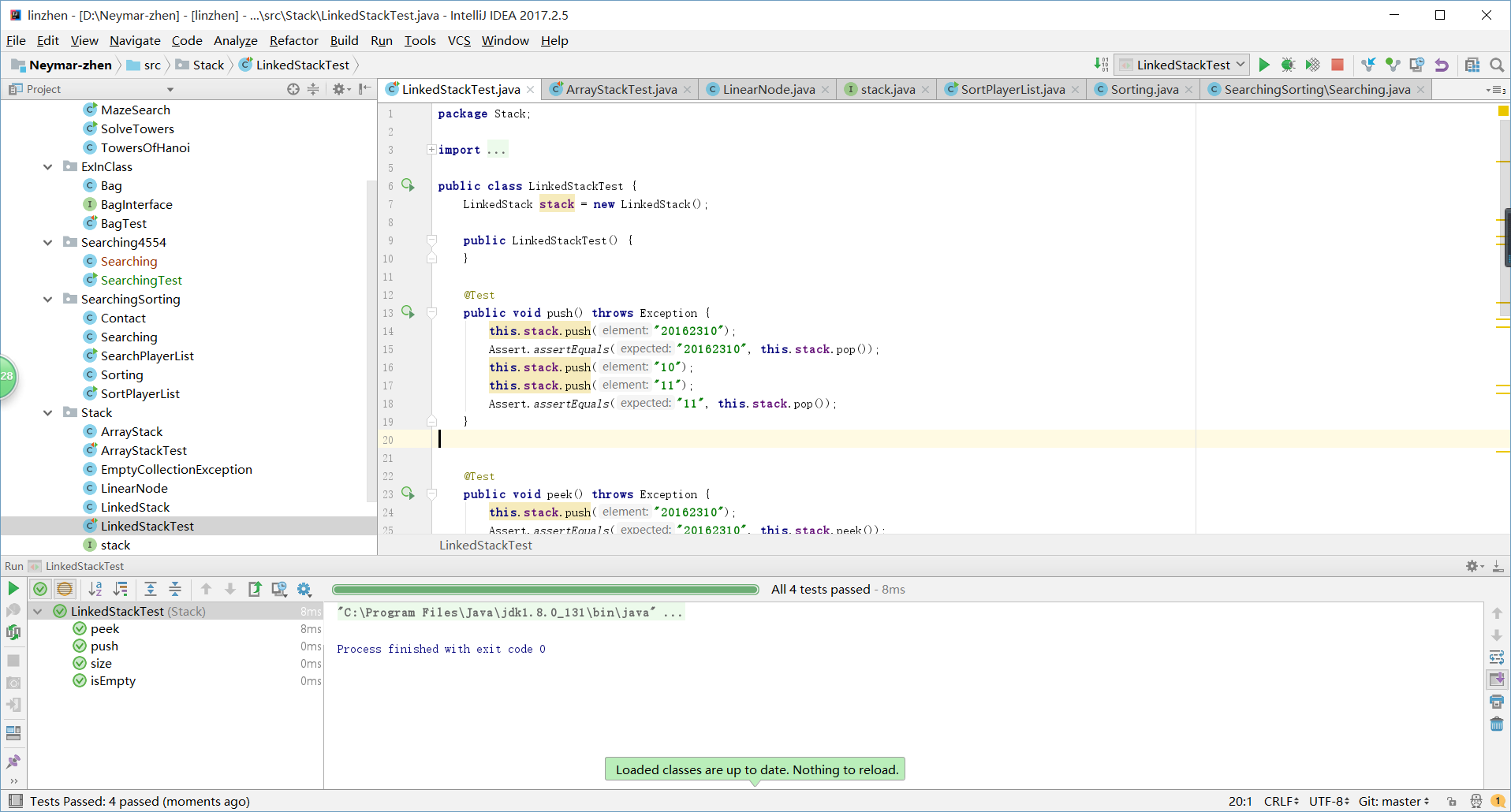Click the VCS commit changes icon
Image resolution: width=1511 pixels, height=812 pixels.
pos(1393,65)
